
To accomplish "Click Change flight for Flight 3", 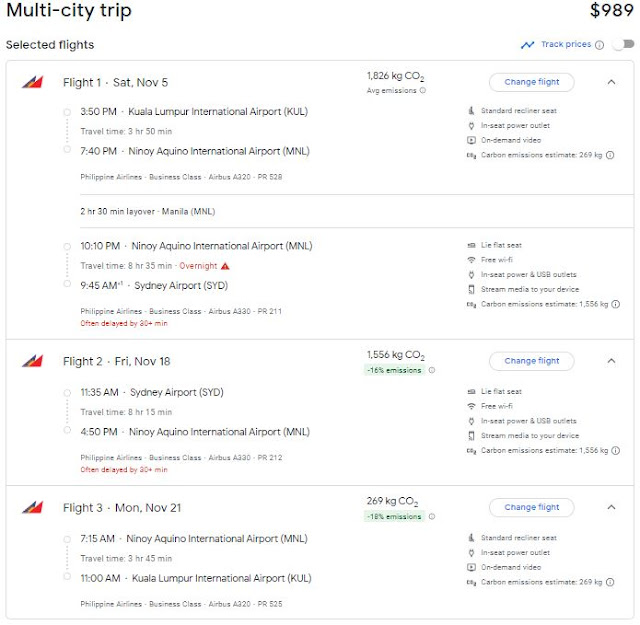I will click(x=532, y=507).
